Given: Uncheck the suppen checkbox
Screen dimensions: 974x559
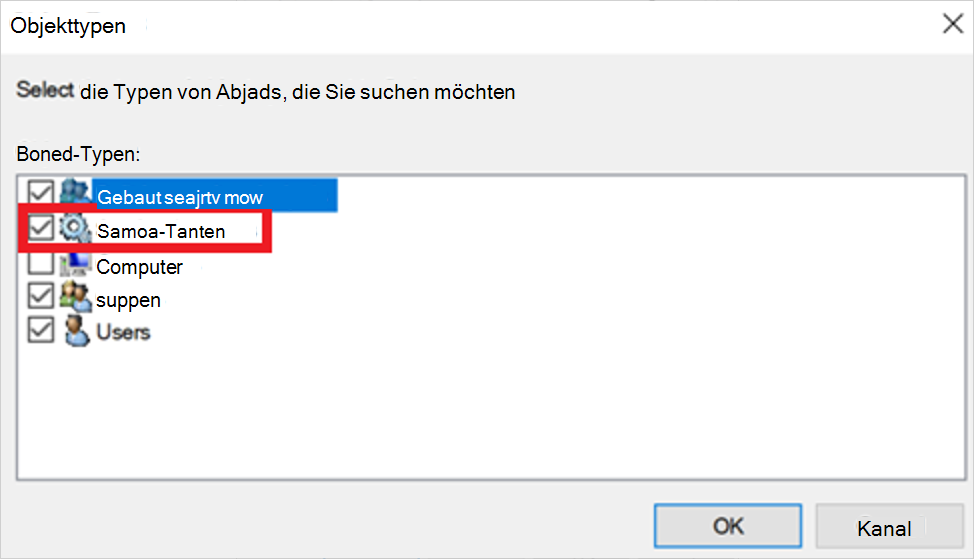Looking at the screenshot, I should point(41,298).
